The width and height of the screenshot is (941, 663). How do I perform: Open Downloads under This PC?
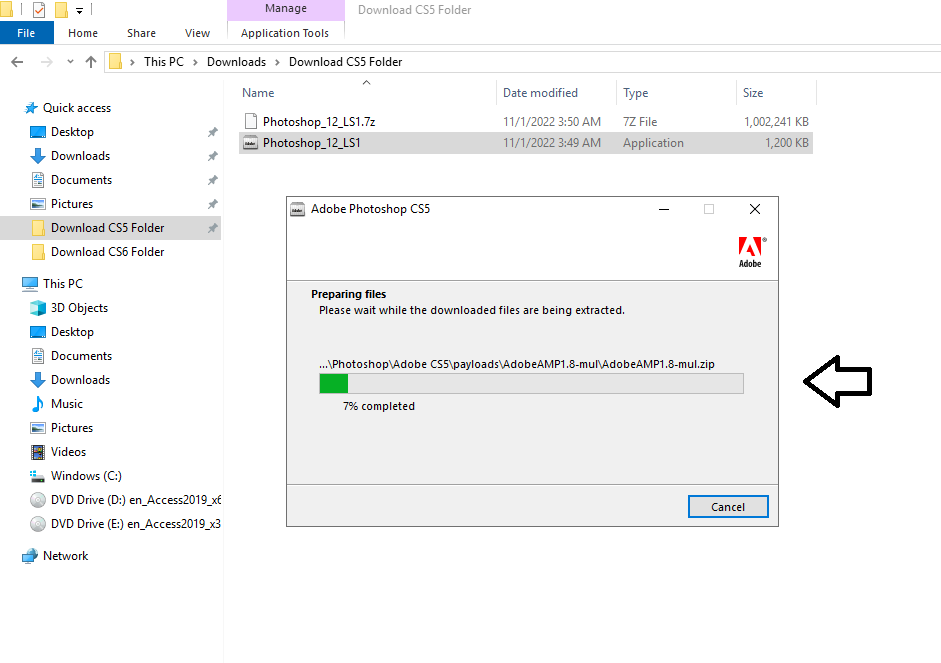(80, 380)
